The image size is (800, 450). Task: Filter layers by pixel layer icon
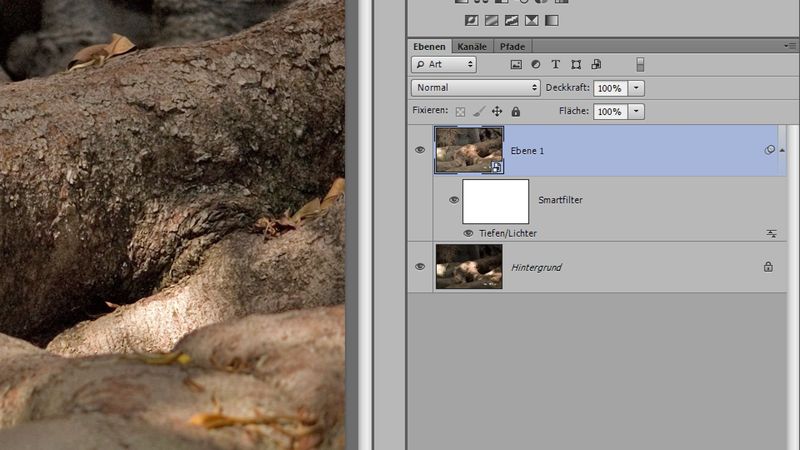517,64
